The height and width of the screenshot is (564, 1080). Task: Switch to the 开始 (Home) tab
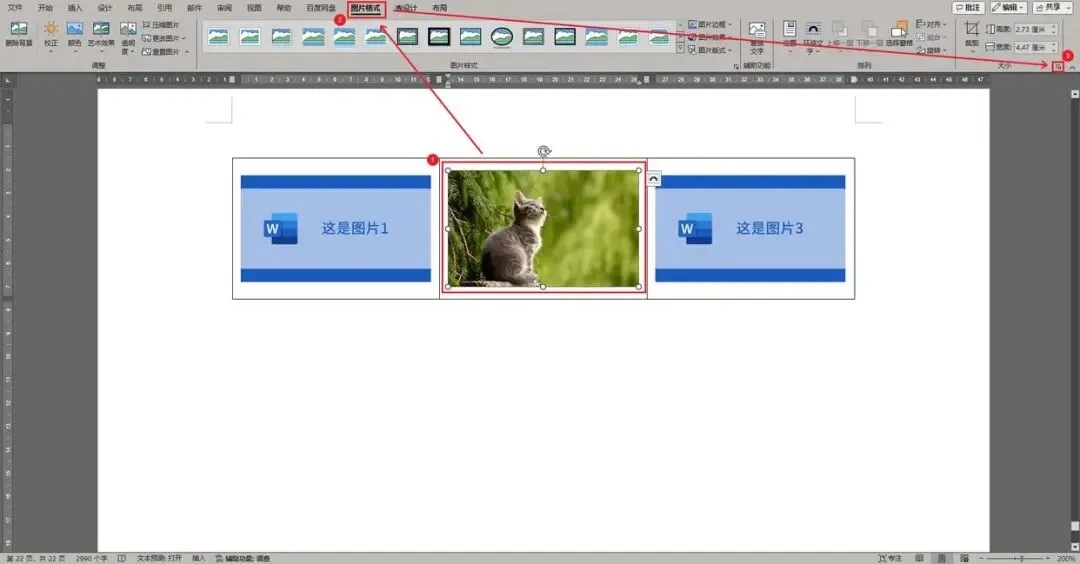45,8
